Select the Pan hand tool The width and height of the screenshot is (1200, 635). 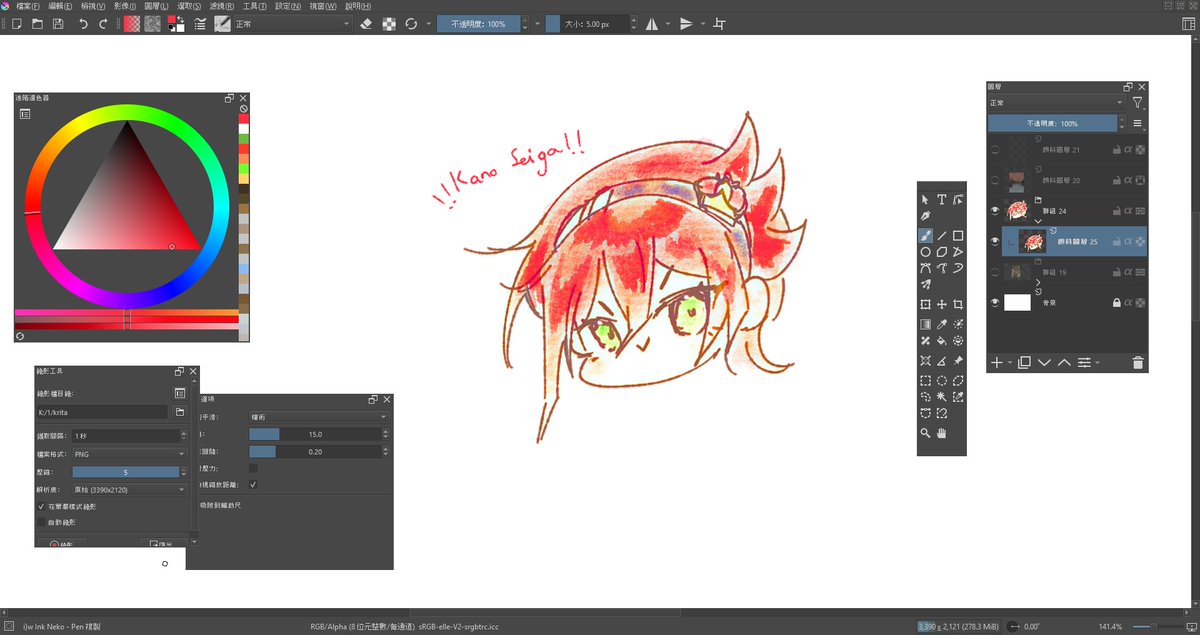coord(942,433)
